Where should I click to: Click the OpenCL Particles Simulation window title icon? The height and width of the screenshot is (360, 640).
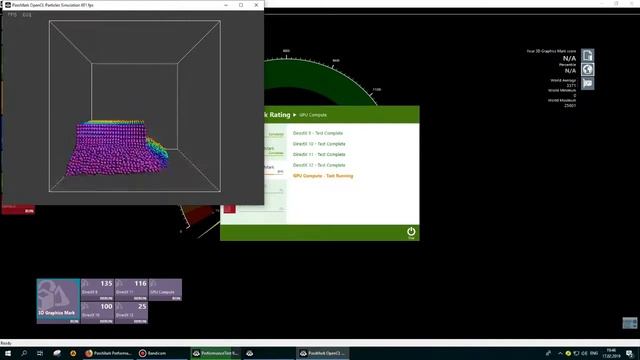point(8,5)
